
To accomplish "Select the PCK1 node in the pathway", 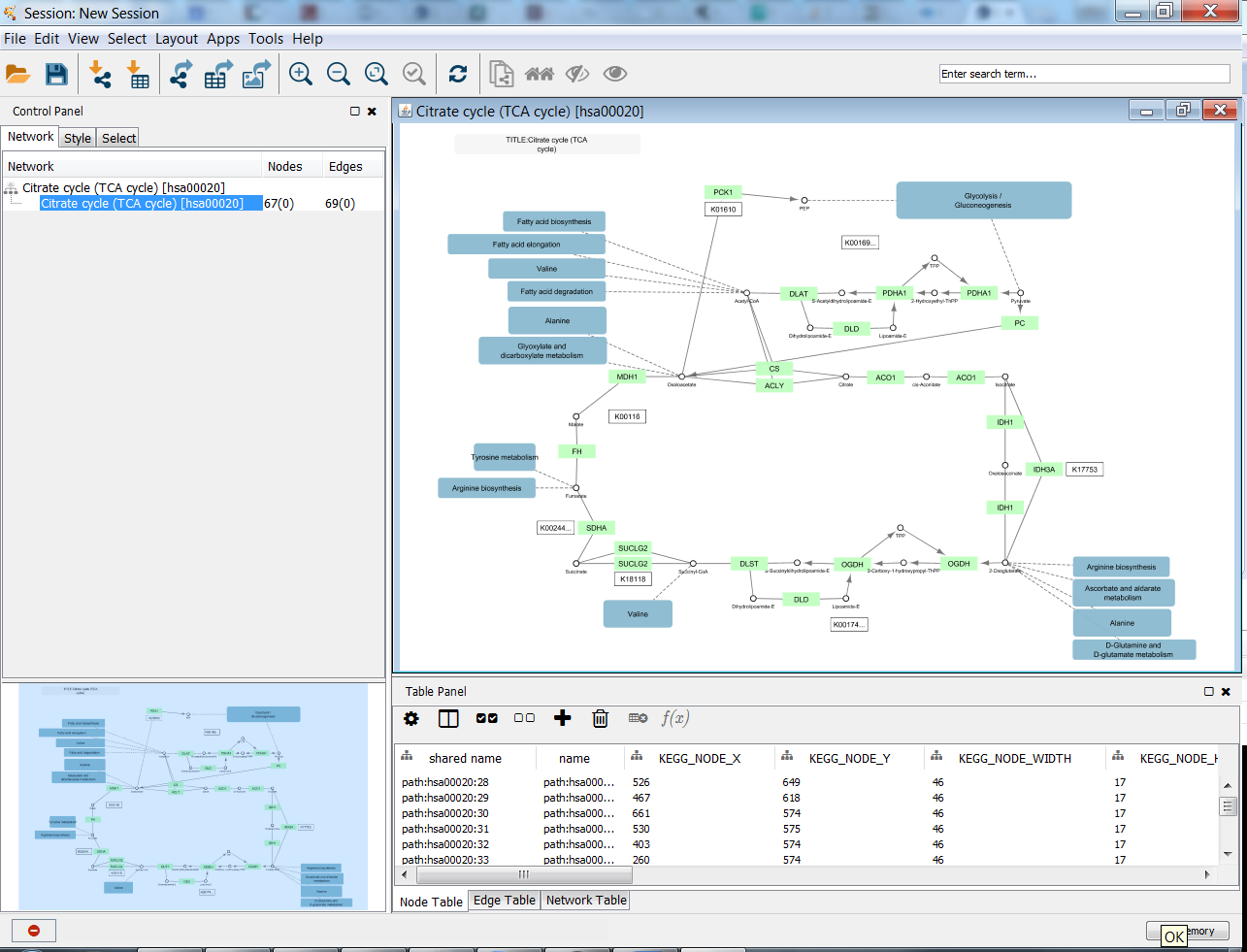I will (x=723, y=192).
